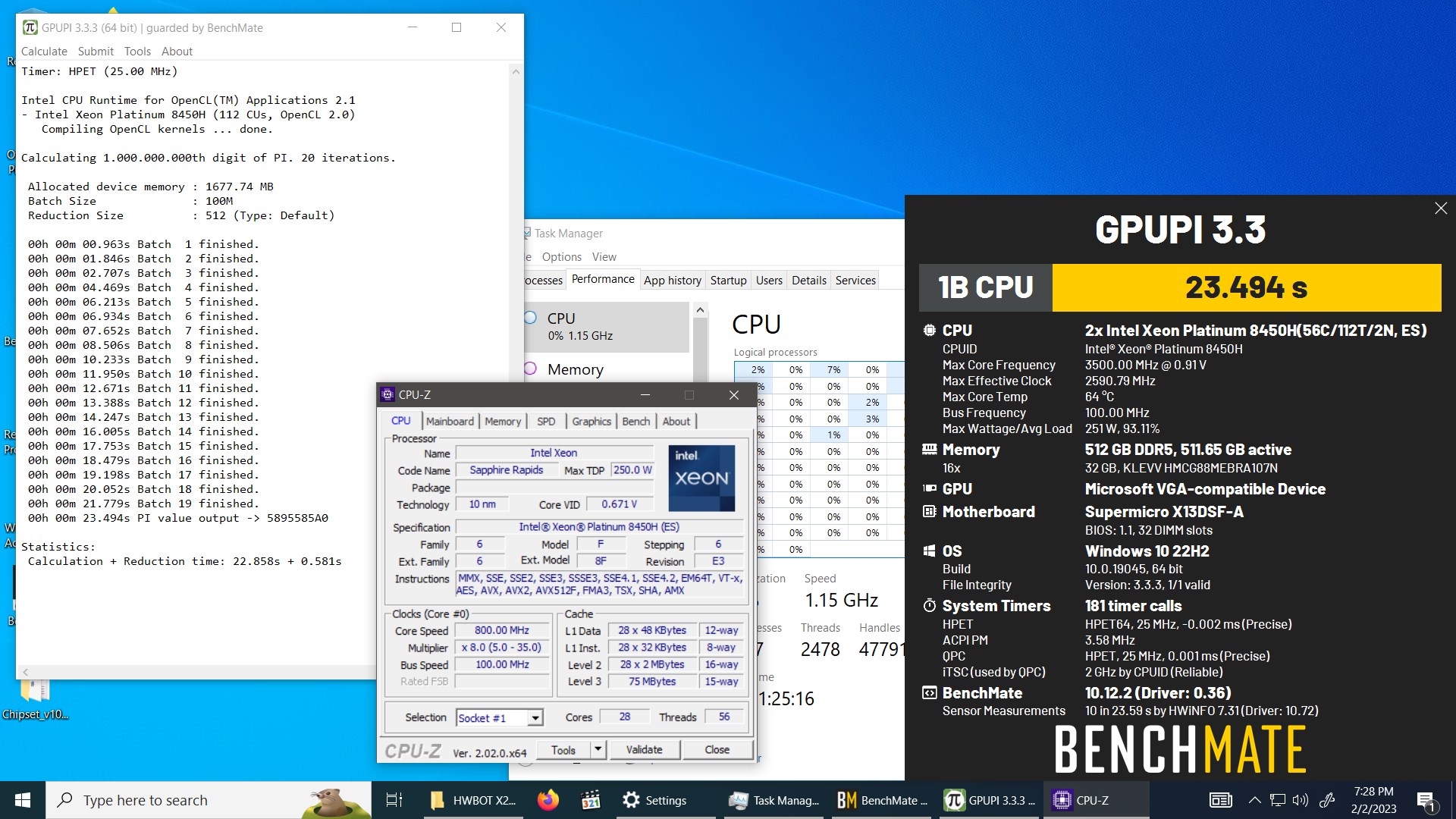Select Memory item in Task Manager sidebar

pyautogui.click(x=607, y=369)
